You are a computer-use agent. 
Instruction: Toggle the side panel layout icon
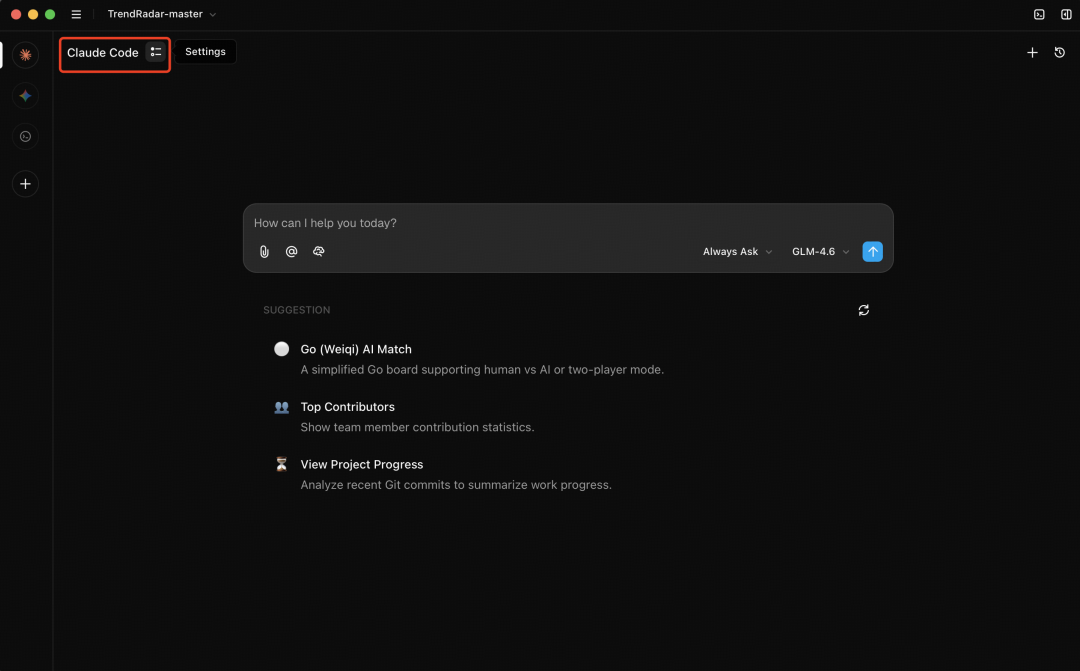1066,14
